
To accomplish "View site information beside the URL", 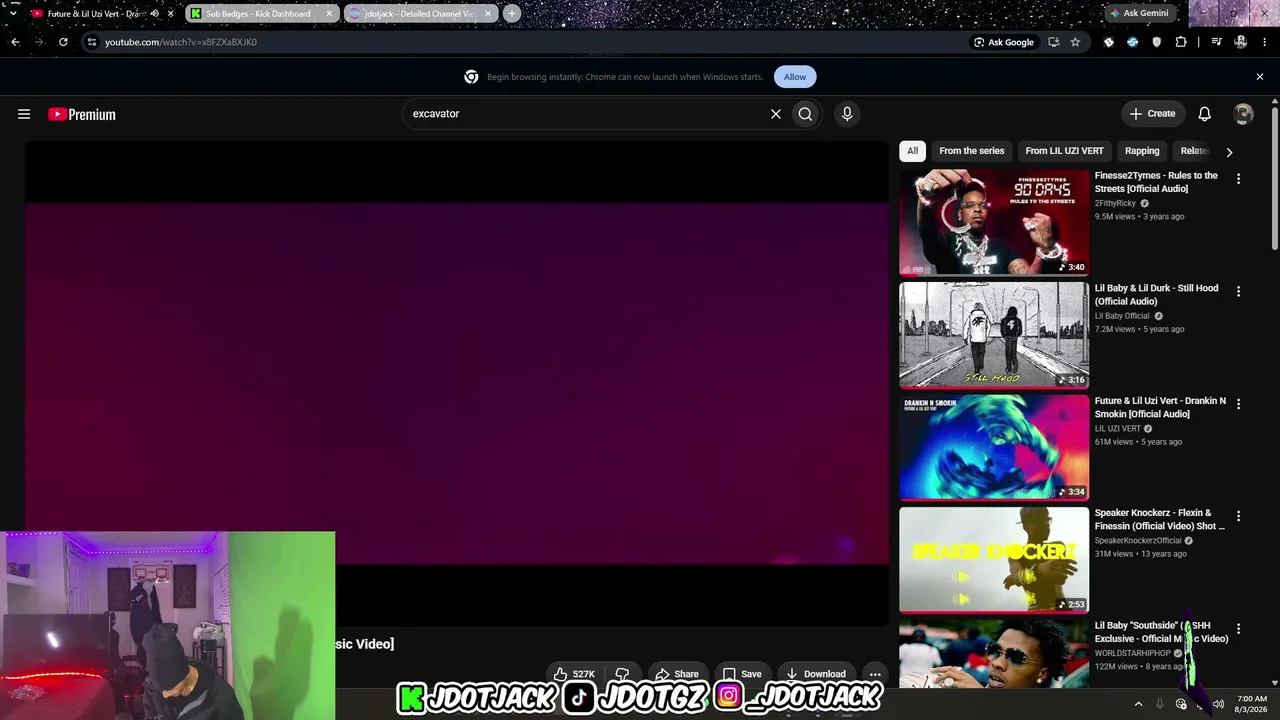I will click(91, 42).
